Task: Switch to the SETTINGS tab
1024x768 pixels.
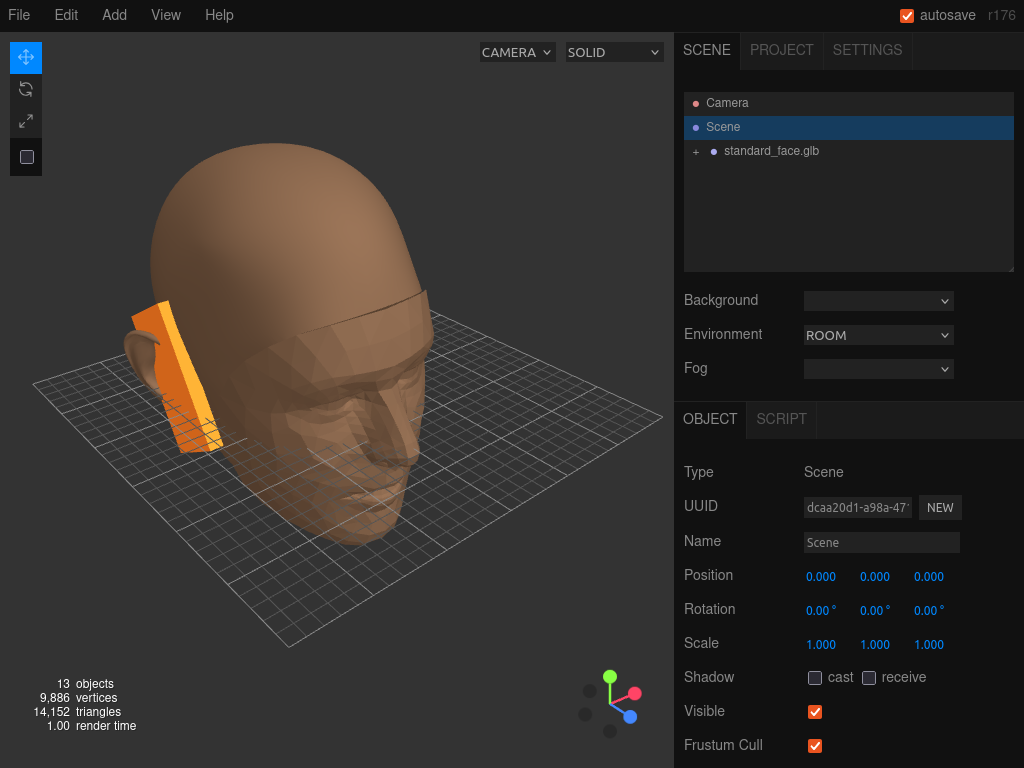Action: pyautogui.click(x=867, y=50)
